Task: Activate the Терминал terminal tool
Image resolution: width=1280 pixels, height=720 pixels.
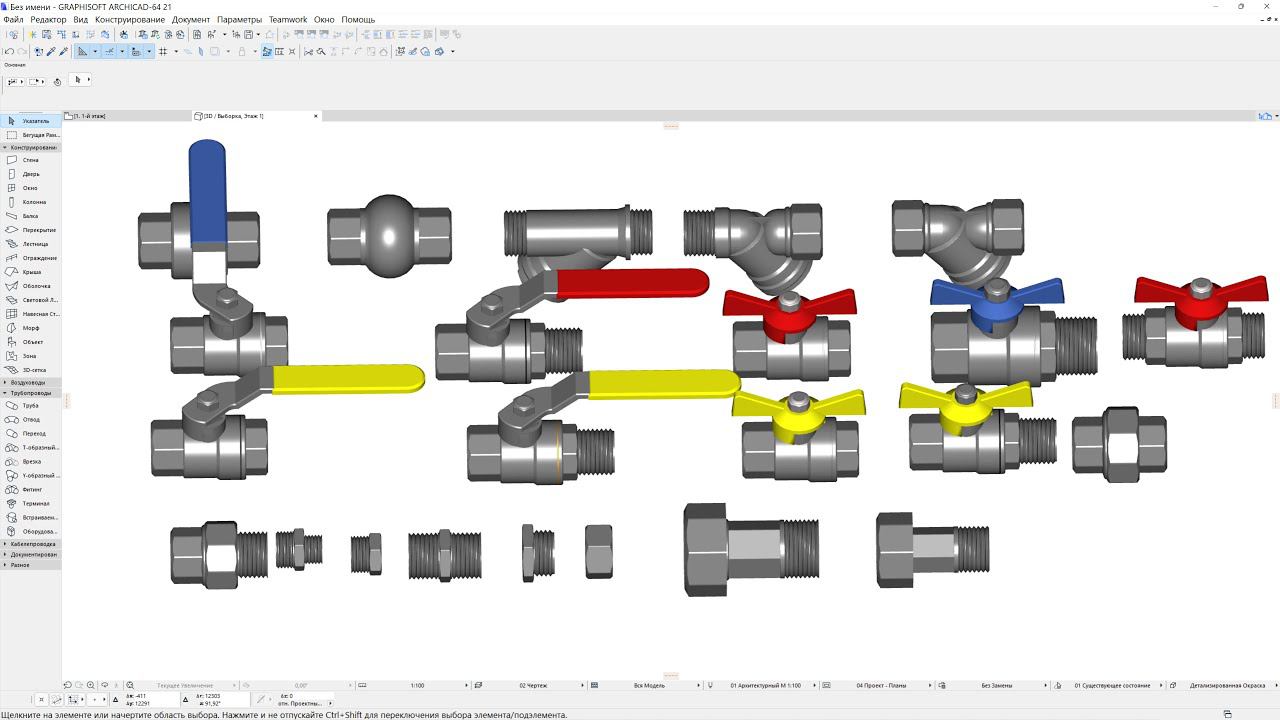Action: click(x=30, y=504)
